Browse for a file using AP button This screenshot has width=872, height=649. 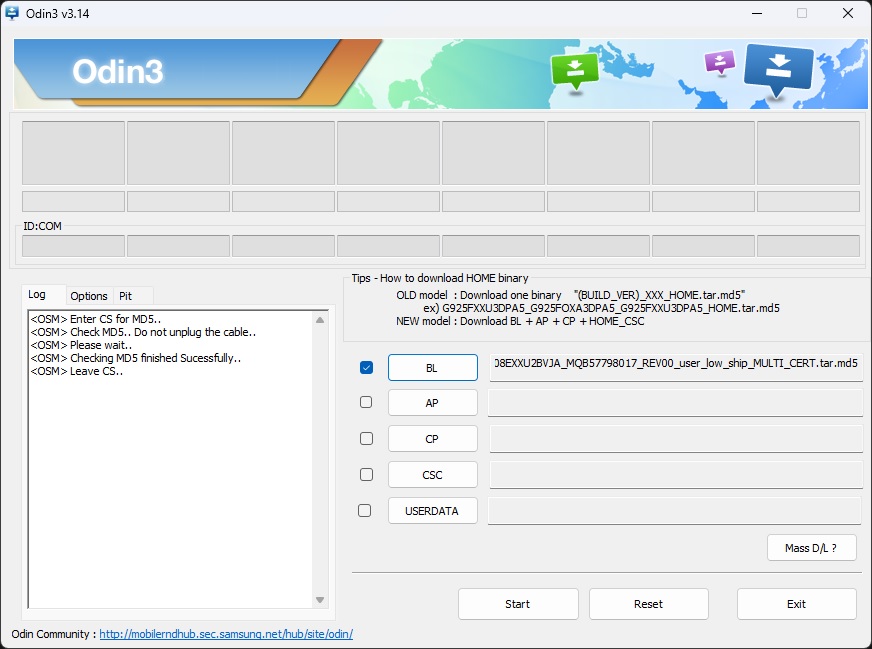coord(432,403)
